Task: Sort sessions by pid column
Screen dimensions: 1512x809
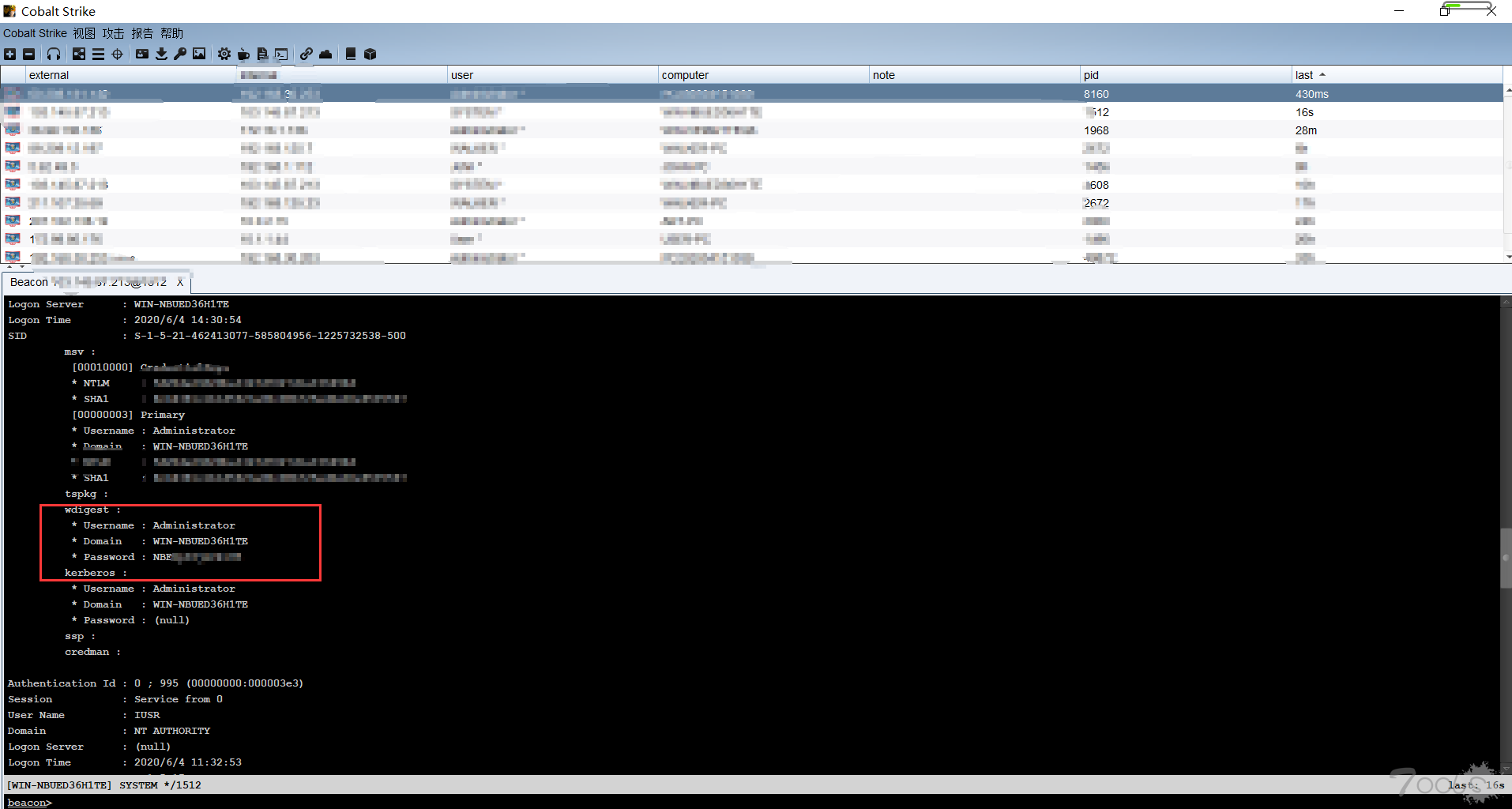Action: [x=1186, y=75]
